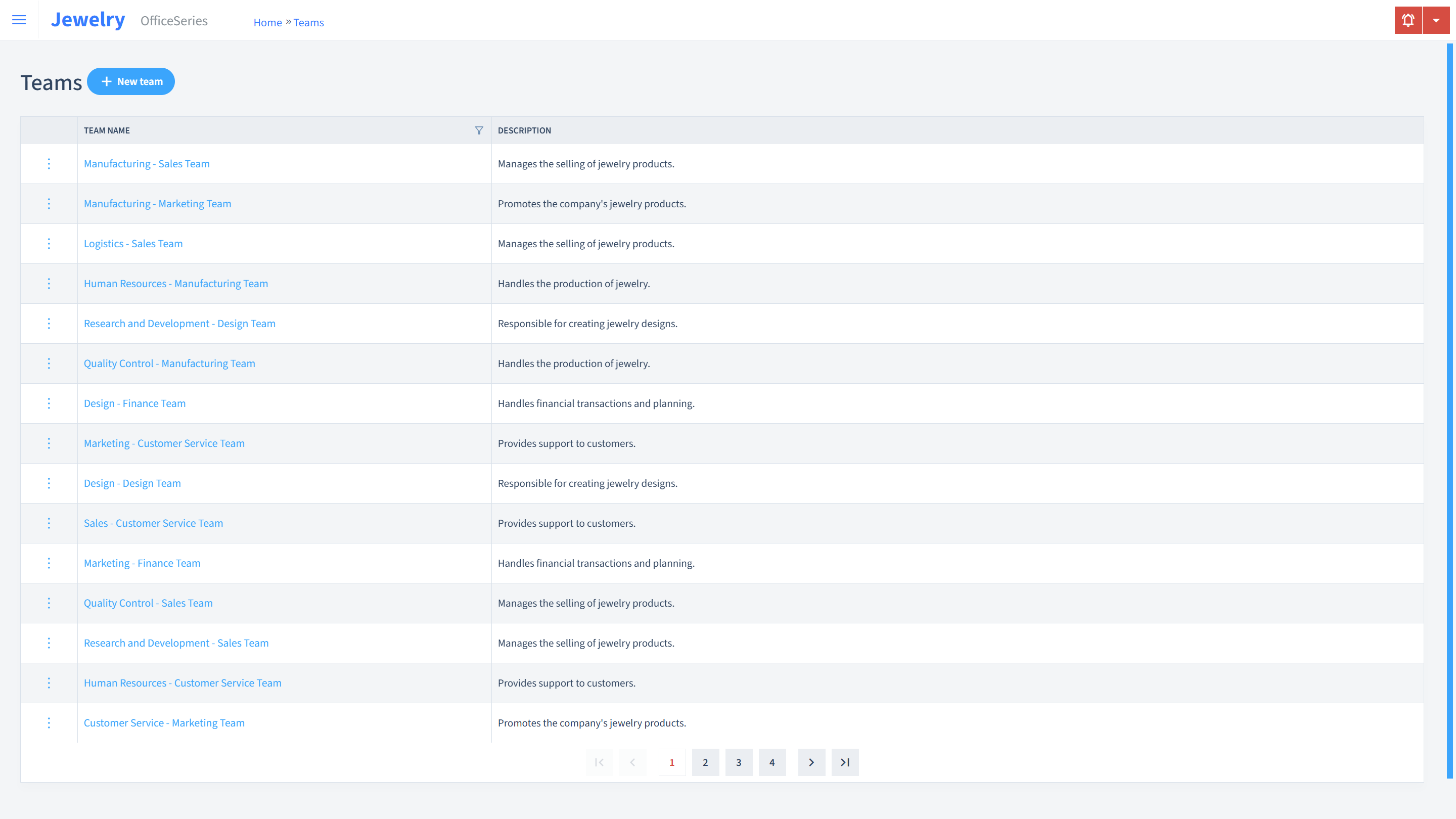
Task: Select page 4 from pagination
Action: point(772,762)
